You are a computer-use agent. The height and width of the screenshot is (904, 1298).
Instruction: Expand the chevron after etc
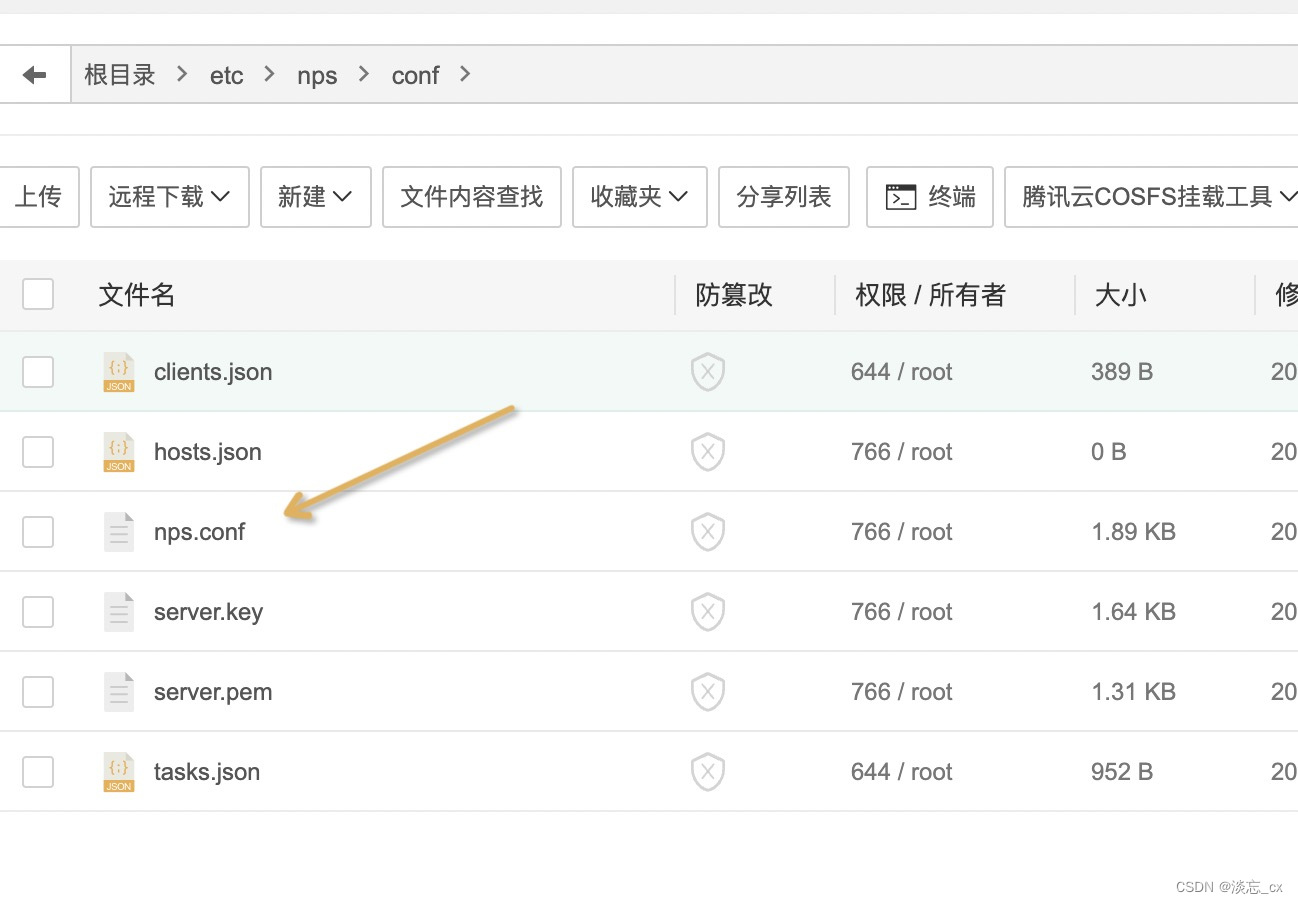pos(270,74)
